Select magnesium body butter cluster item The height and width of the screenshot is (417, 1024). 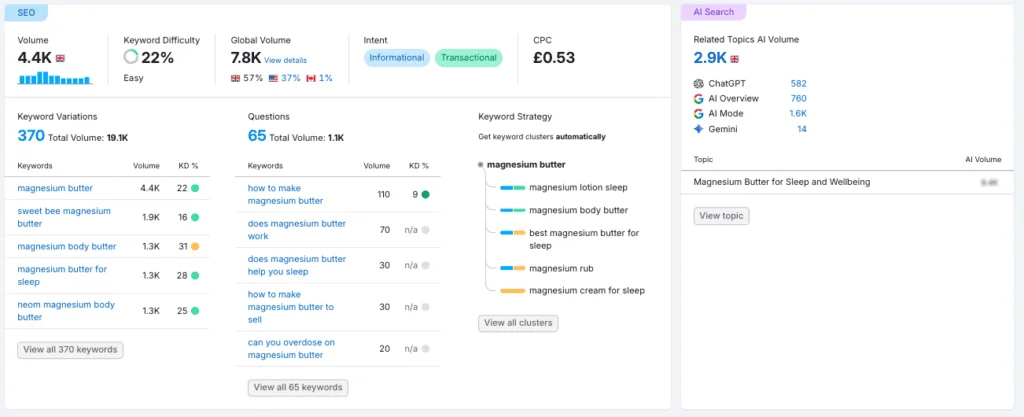(579, 210)
